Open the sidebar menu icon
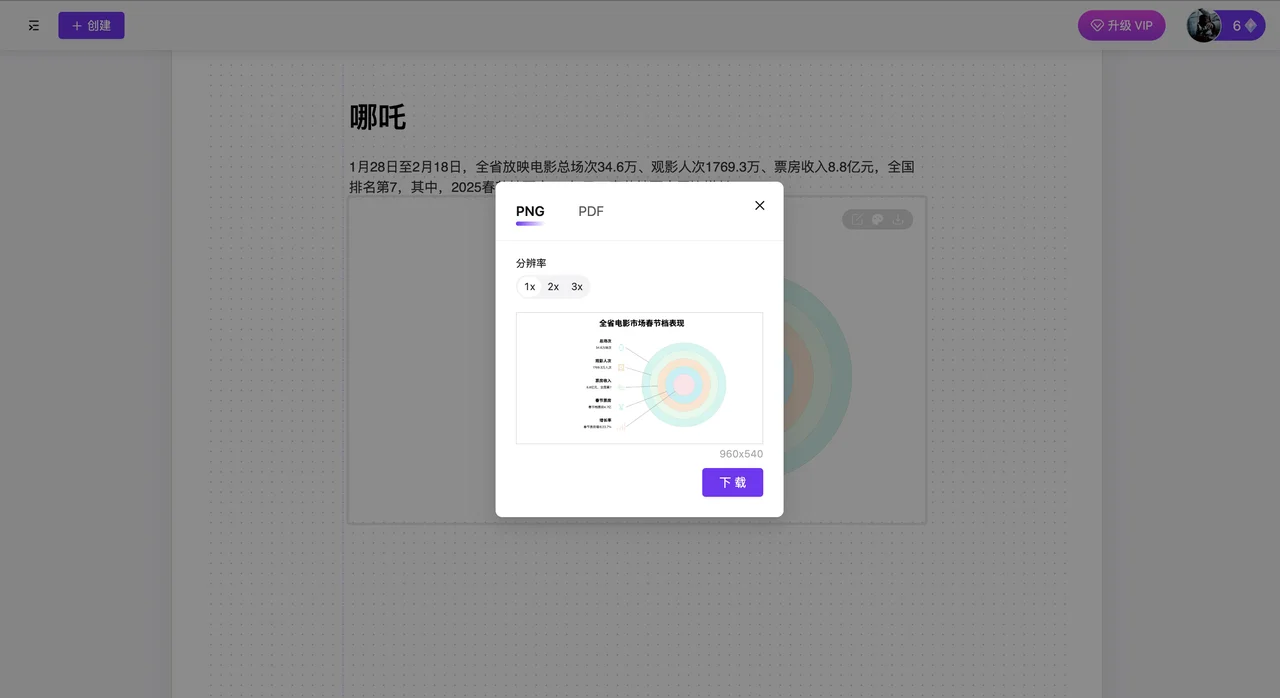Image resolution: width=1280 pixels, height=698 pixels. tap(33, 25)
